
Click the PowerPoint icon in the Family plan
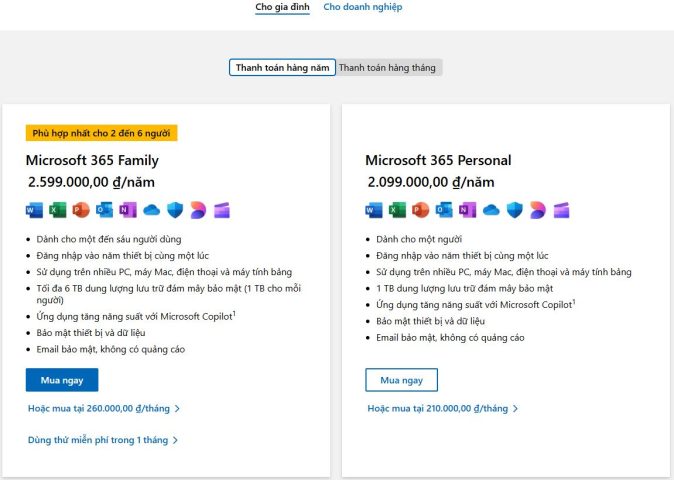(81, 210)
